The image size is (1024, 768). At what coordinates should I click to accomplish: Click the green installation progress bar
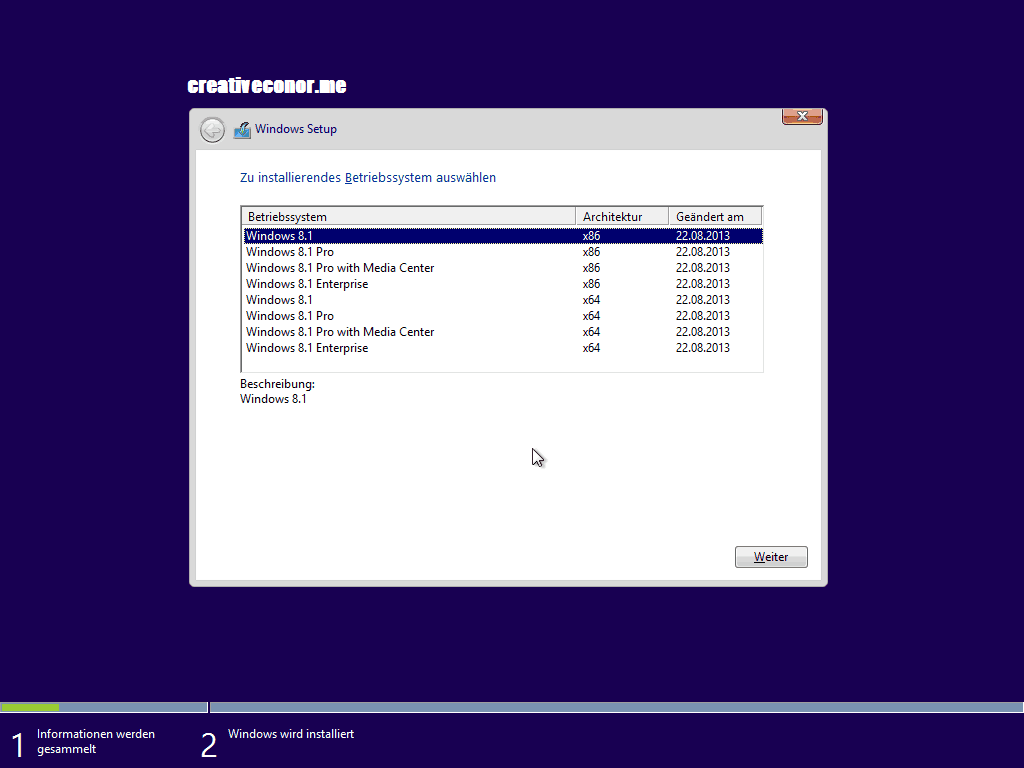tap(30, 707)
